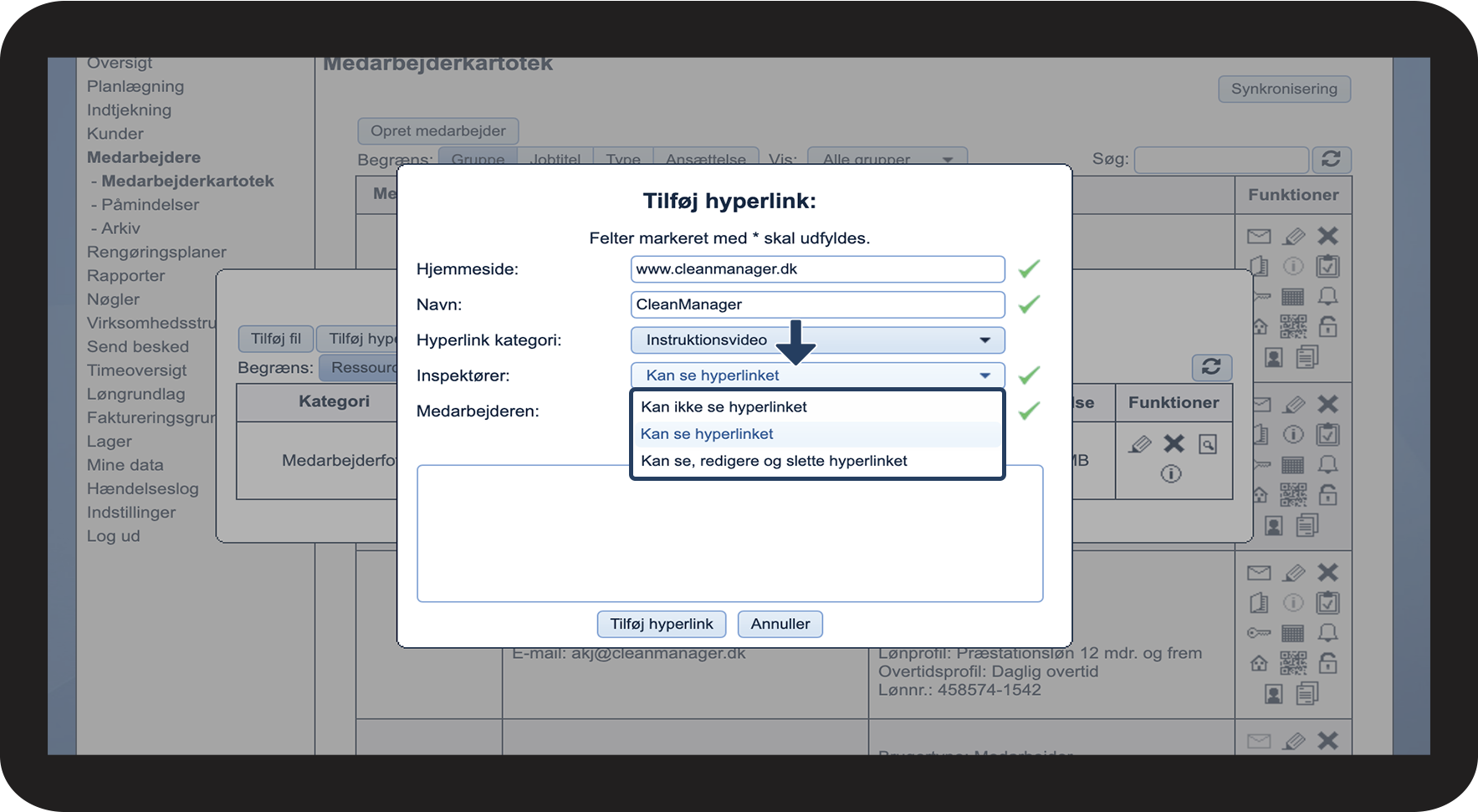This screenshot has width=1478, height=812.
Task: Open Indstillinger in the sidebar
Action: pos(131,513)
